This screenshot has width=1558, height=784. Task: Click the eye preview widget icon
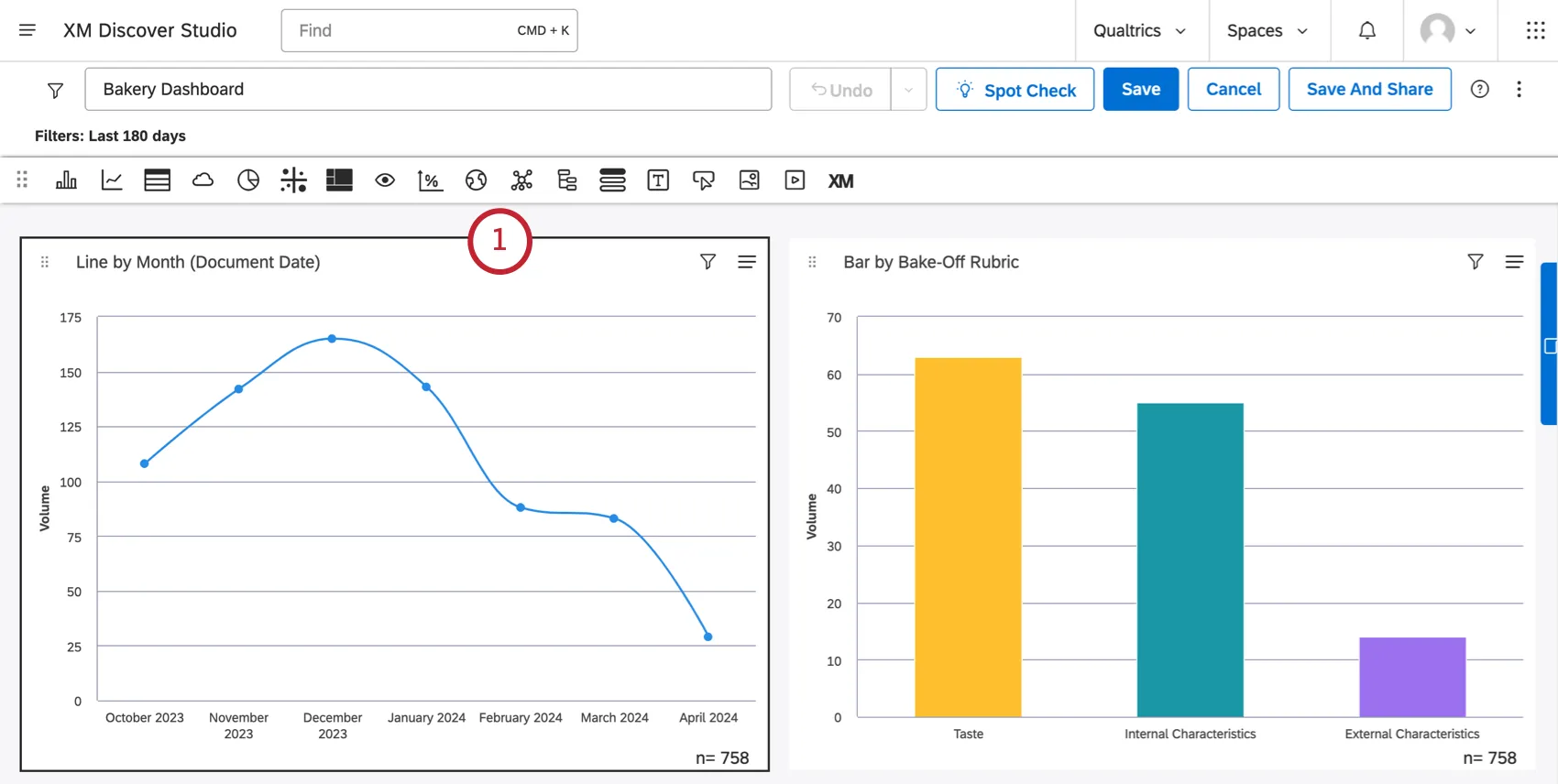tap(385, 180)
